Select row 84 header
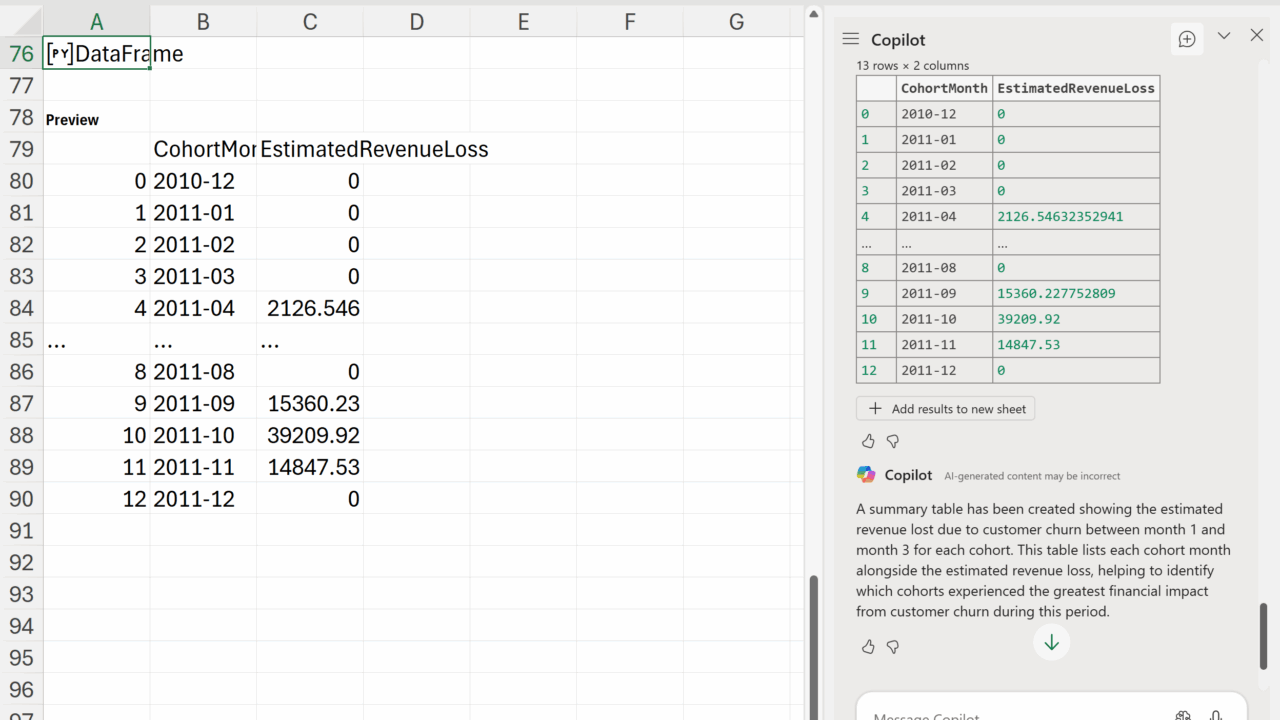Image resolution: width=1280 pixels, height=720 pixels. click(x=21, y=308)
